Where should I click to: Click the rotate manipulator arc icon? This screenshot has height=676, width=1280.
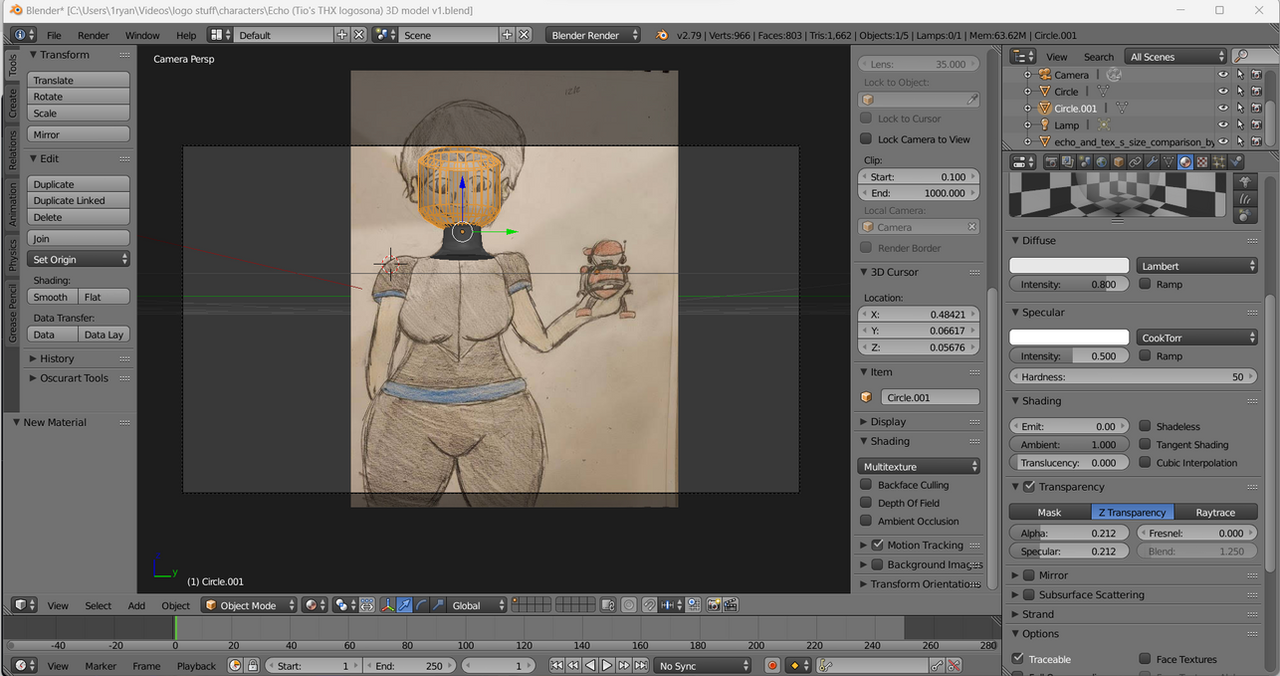click(421, 605)
